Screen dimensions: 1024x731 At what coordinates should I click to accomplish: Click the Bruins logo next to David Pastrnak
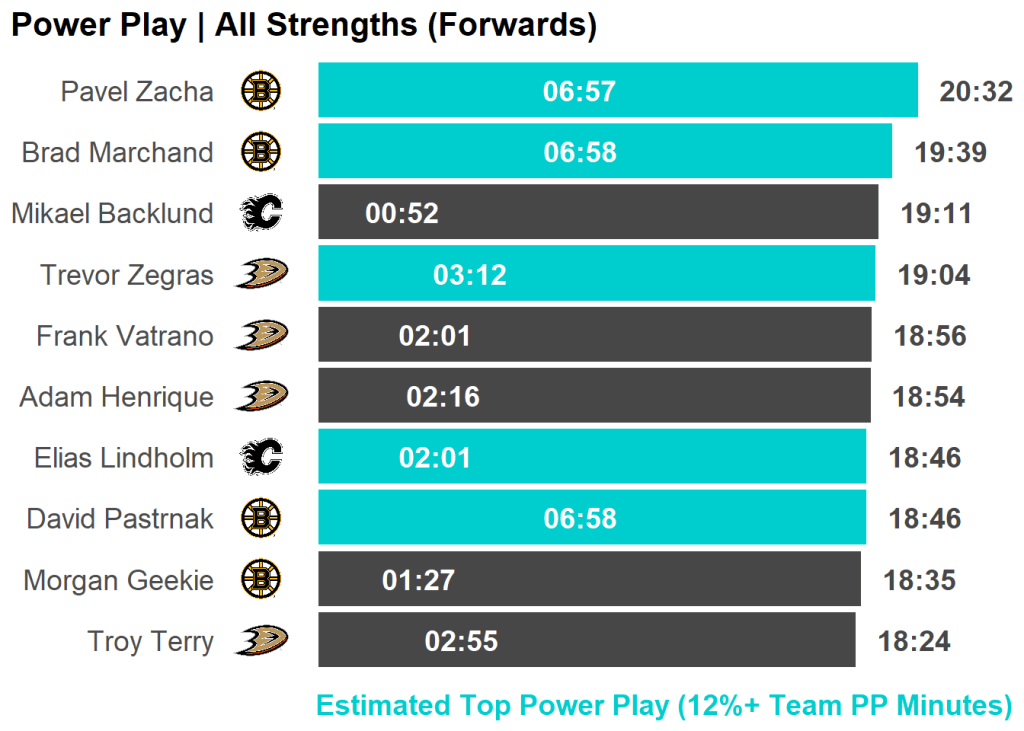tap(261, 518)
